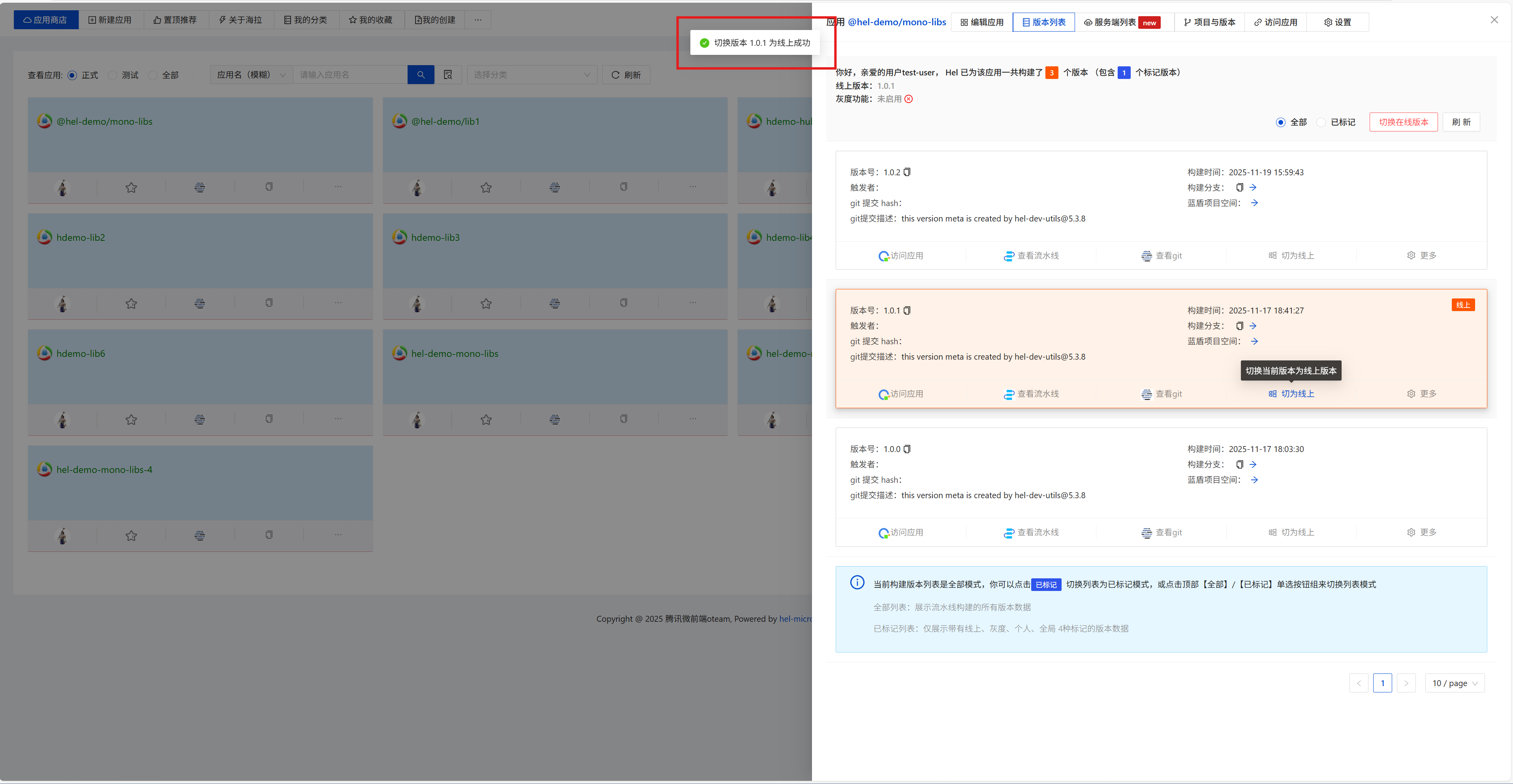Copy version number 1.0.0 icon

click(907, 449)
